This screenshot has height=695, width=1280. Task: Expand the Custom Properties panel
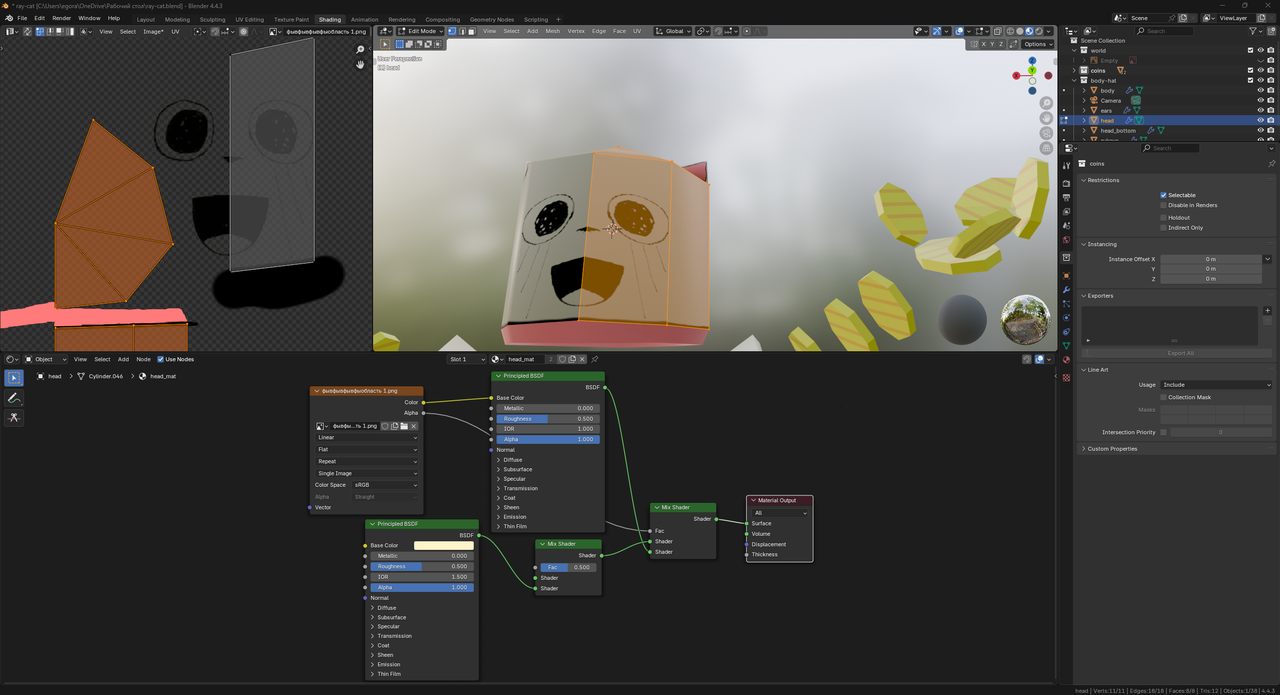point(1112,449)
